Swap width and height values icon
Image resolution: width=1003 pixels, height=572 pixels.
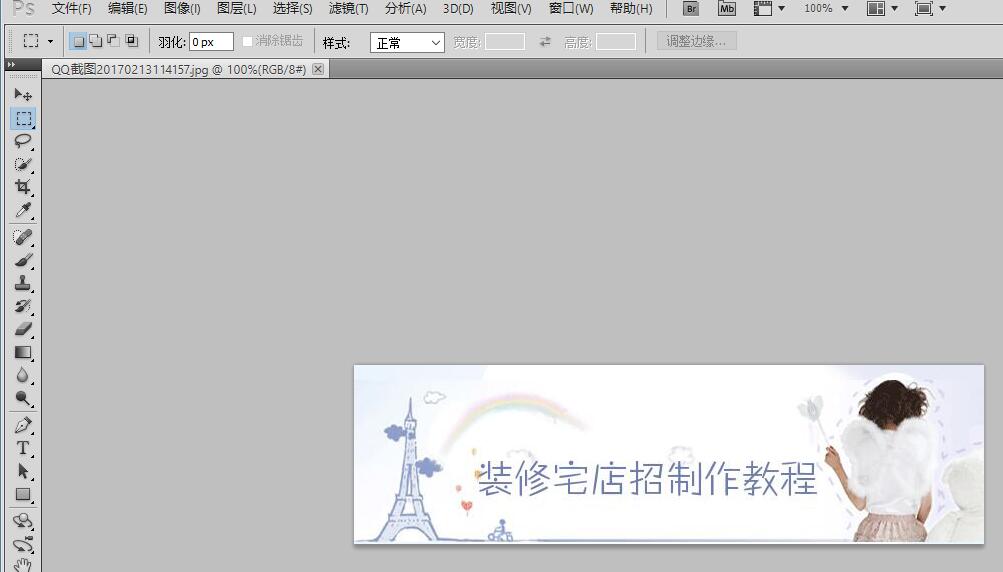click(x=545, y=42)
